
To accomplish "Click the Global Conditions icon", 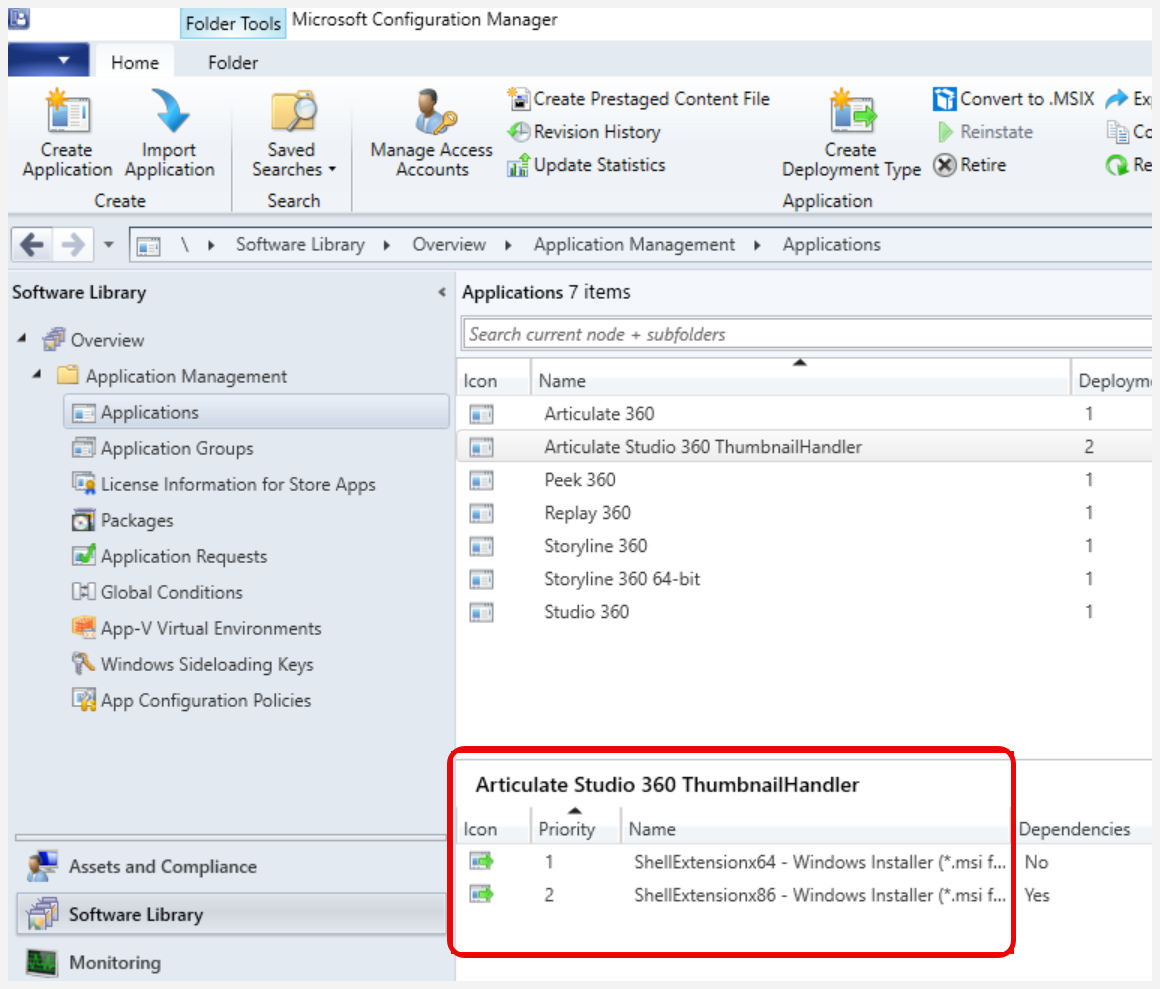I will tap(84, 591).
